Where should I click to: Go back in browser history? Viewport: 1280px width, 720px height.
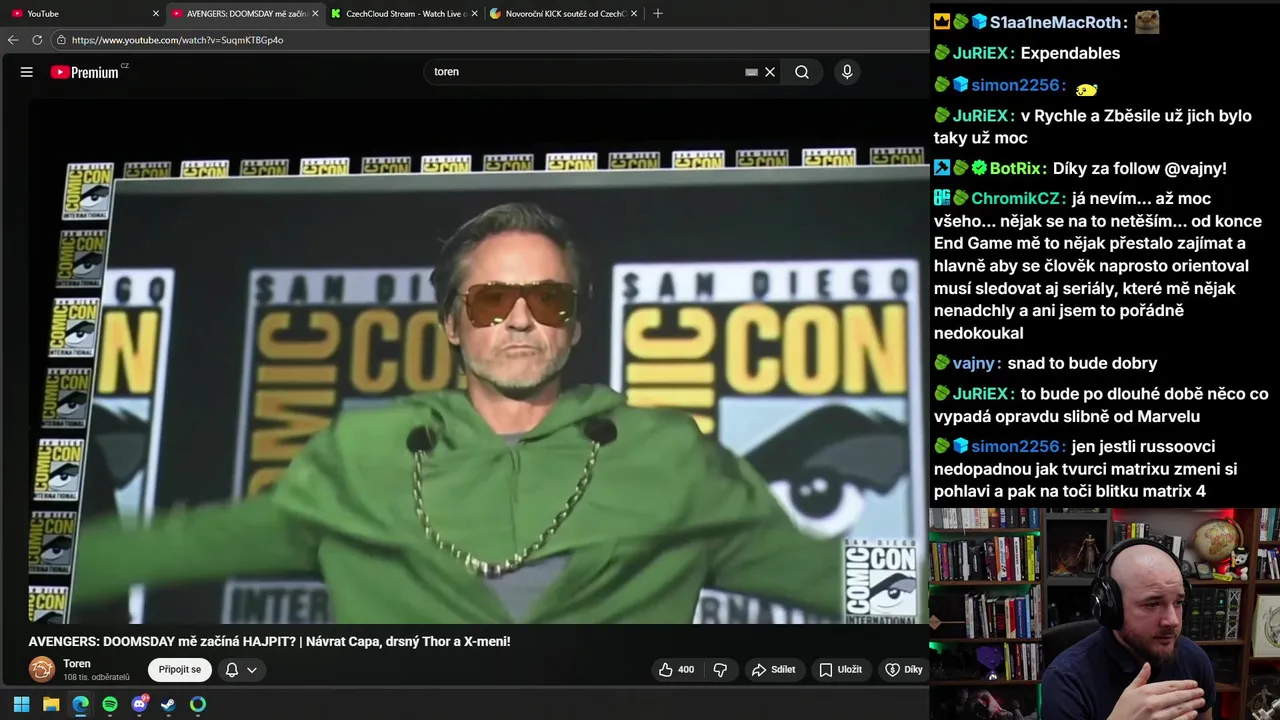[13, 40]
